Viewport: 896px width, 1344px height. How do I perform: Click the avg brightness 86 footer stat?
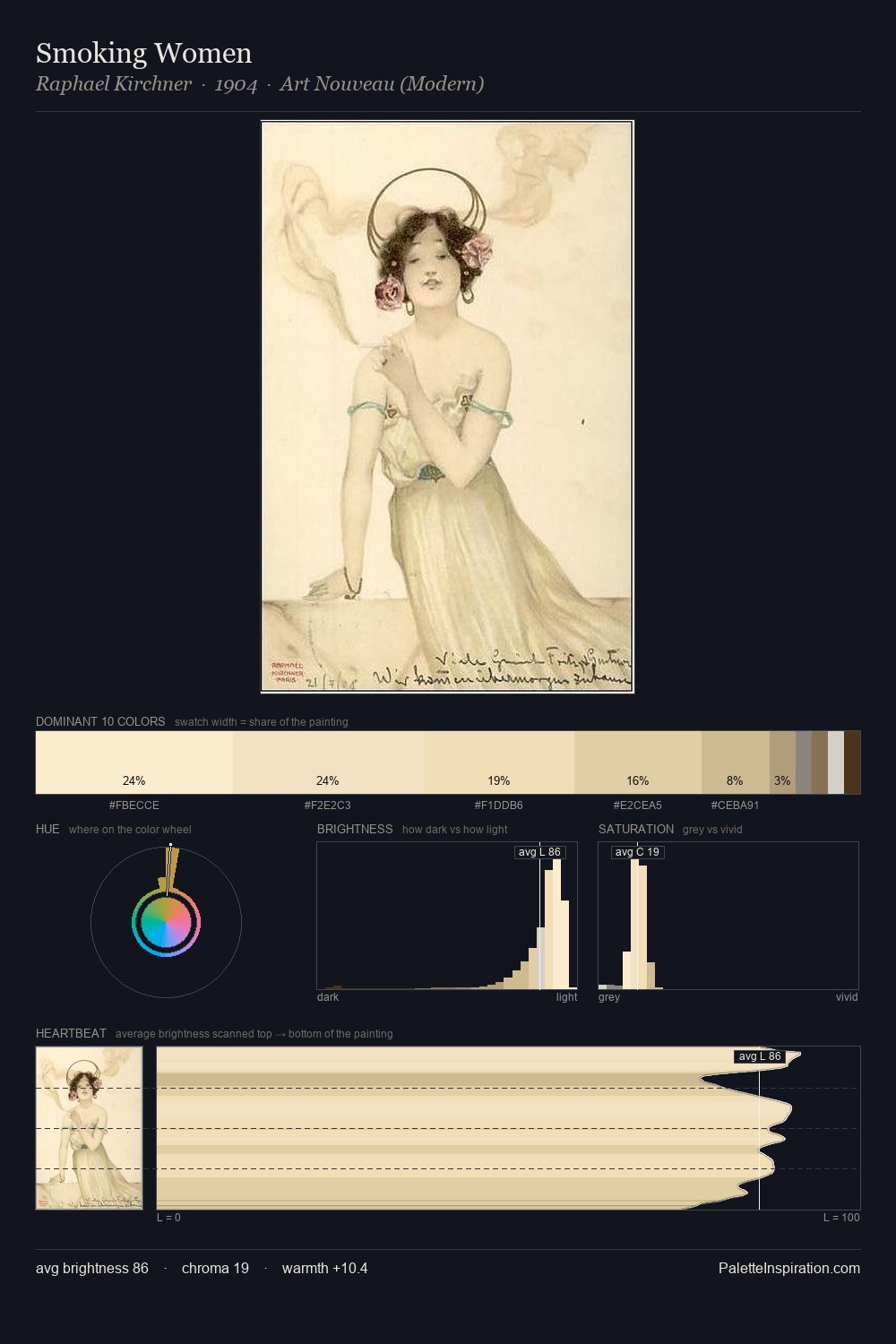click(92, 1268)
